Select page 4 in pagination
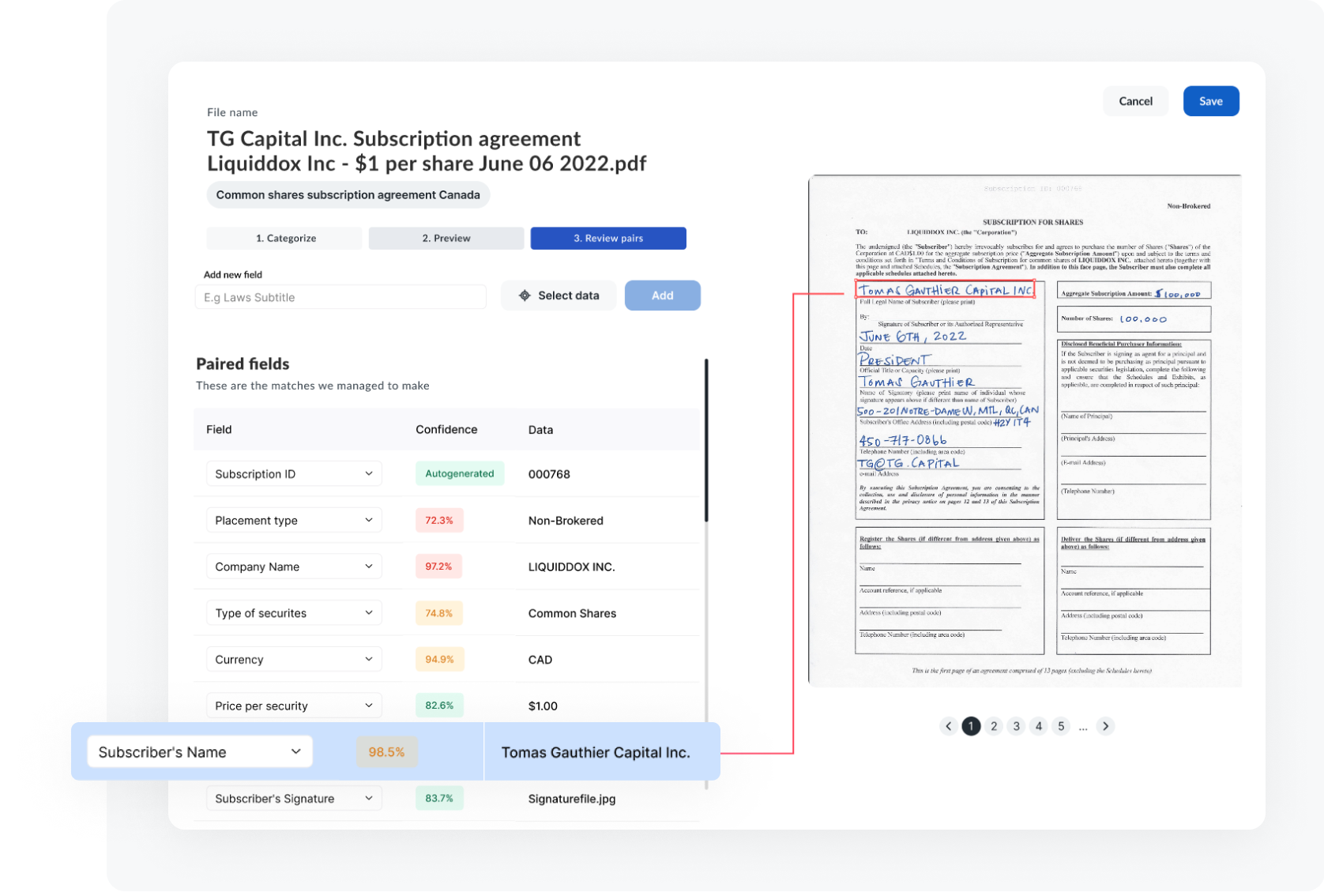Screen dimensions: 1324x896 pyautogui.click(x=1039, y=726)
